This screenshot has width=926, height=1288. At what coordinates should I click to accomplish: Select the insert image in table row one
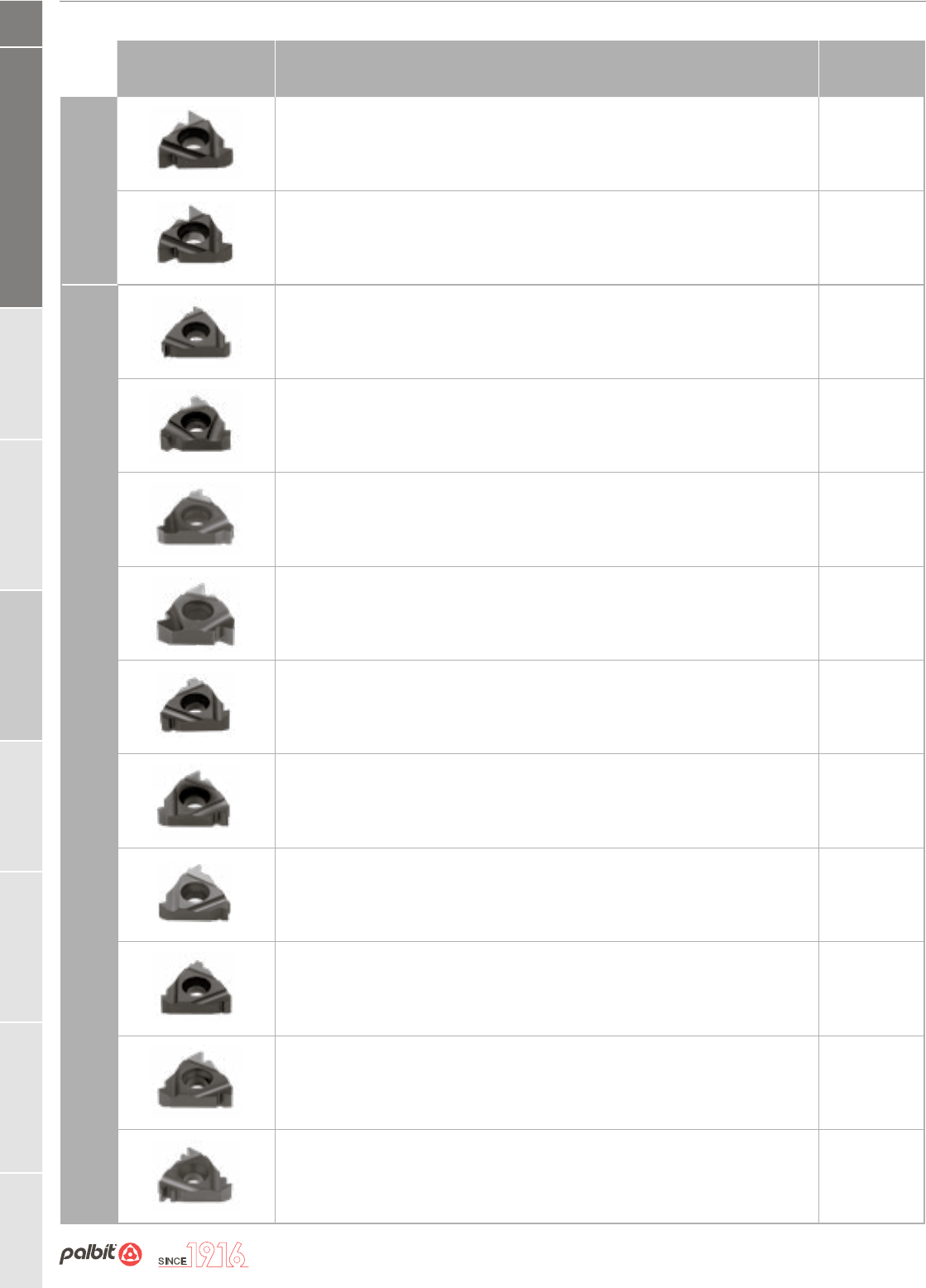(x=195, y=144)
